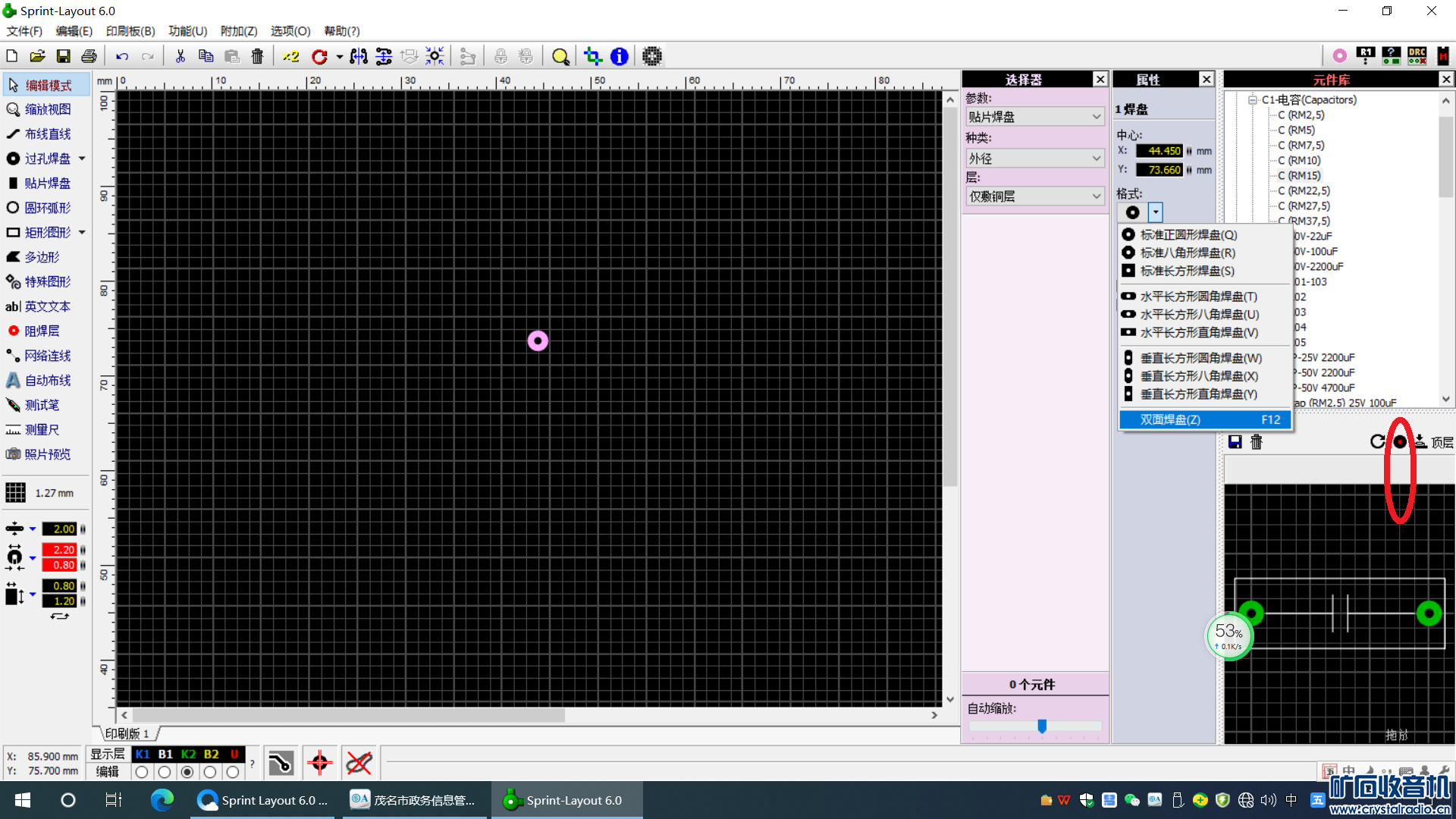Switch to the 印刷版 1 tab

pos(127,733)
